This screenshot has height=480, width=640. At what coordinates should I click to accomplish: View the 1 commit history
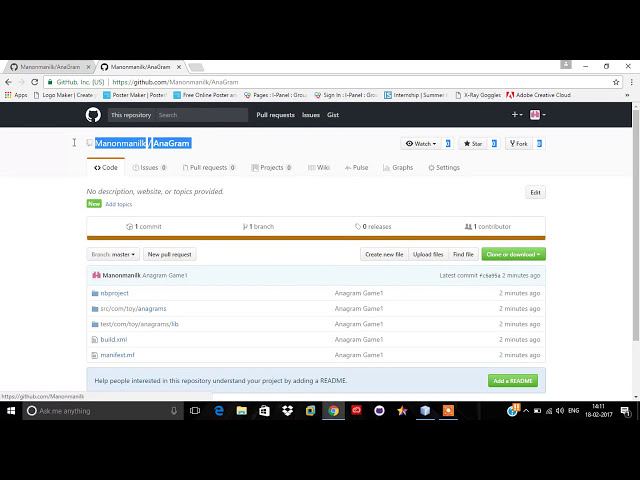[144, 227]
